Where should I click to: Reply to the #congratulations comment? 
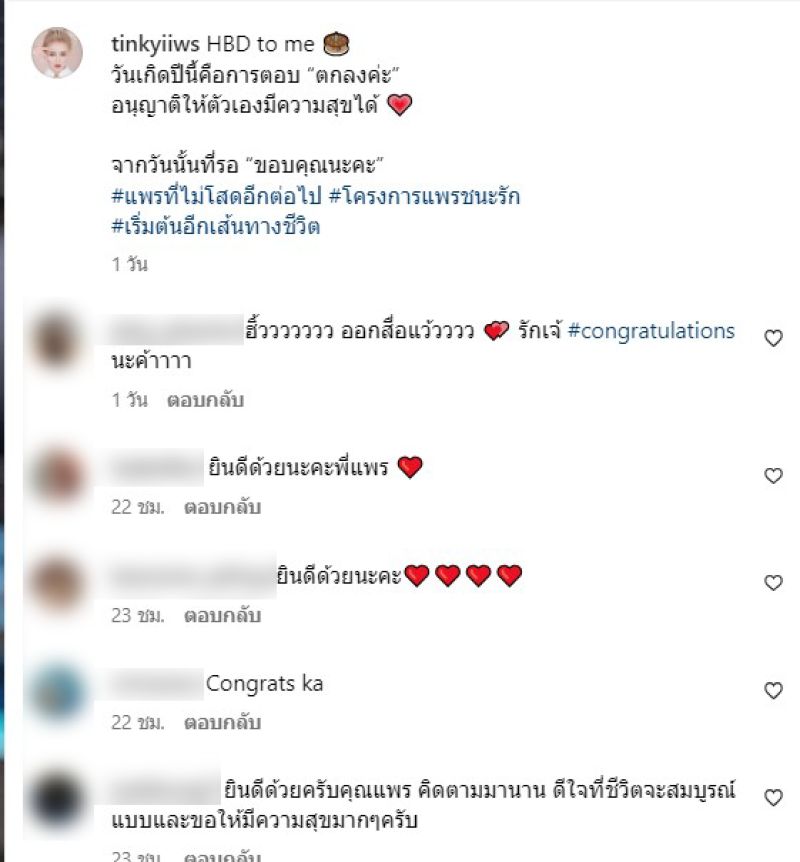tap(206, 400)
